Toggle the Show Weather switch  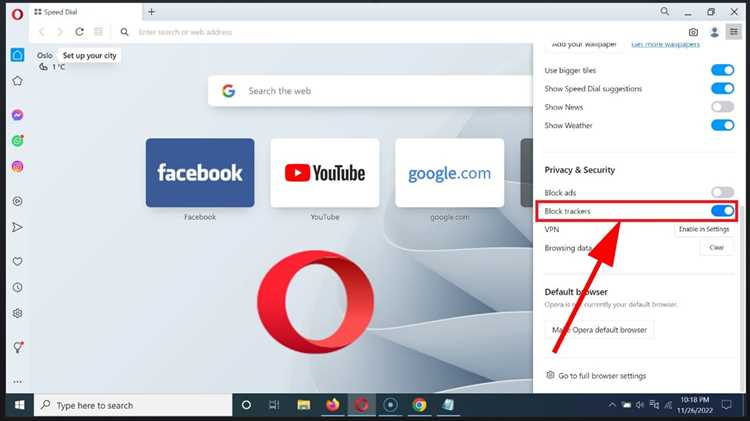(722, 125)
